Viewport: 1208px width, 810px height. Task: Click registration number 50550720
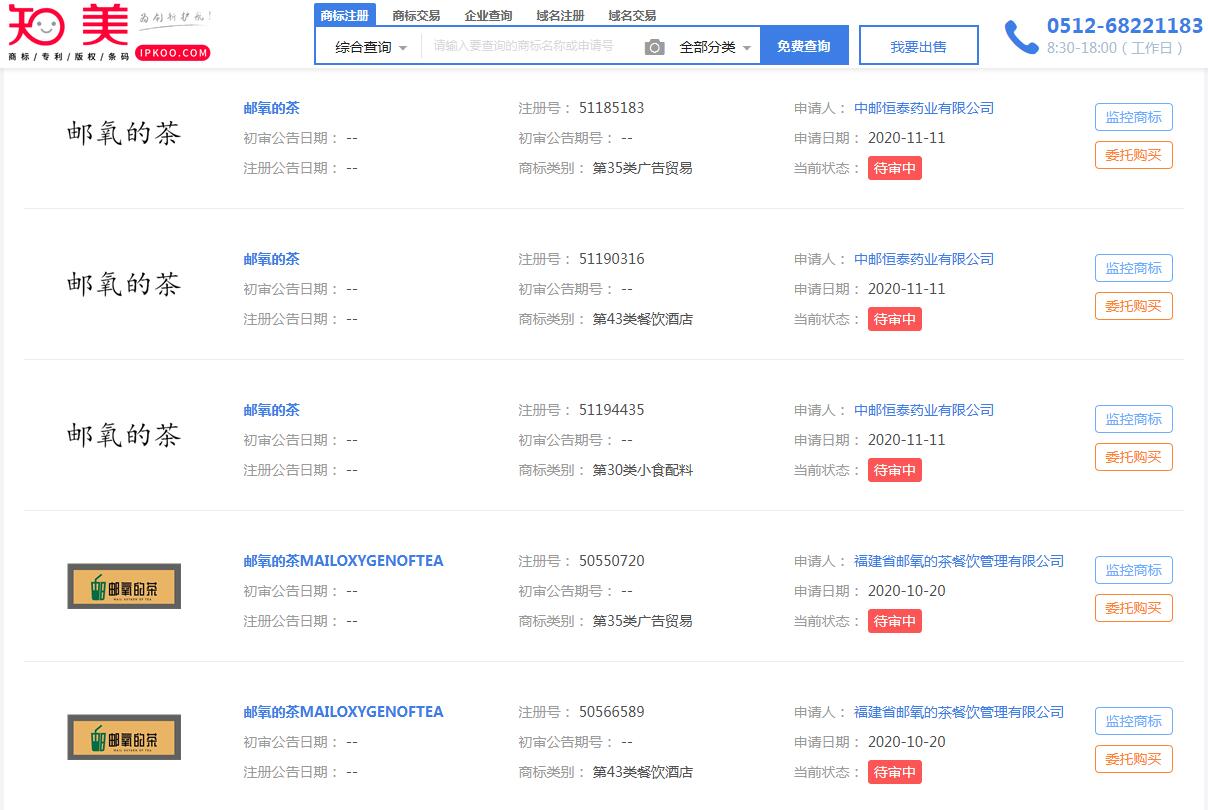pyautogui.click(x=612, y=561)
